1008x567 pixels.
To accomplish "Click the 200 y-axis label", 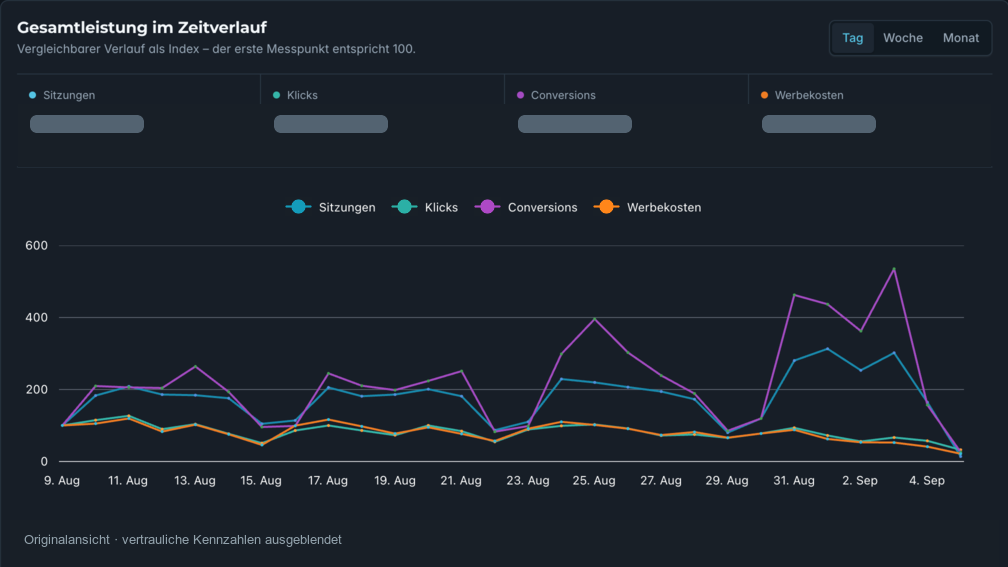I will [x=36, y=390].
